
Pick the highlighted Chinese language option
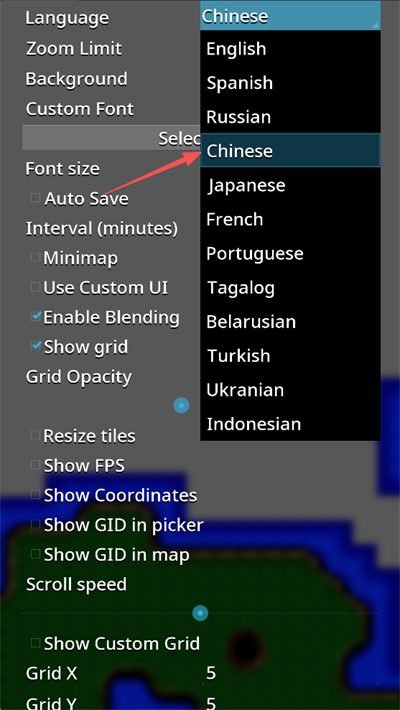click(x=290, y=151)
